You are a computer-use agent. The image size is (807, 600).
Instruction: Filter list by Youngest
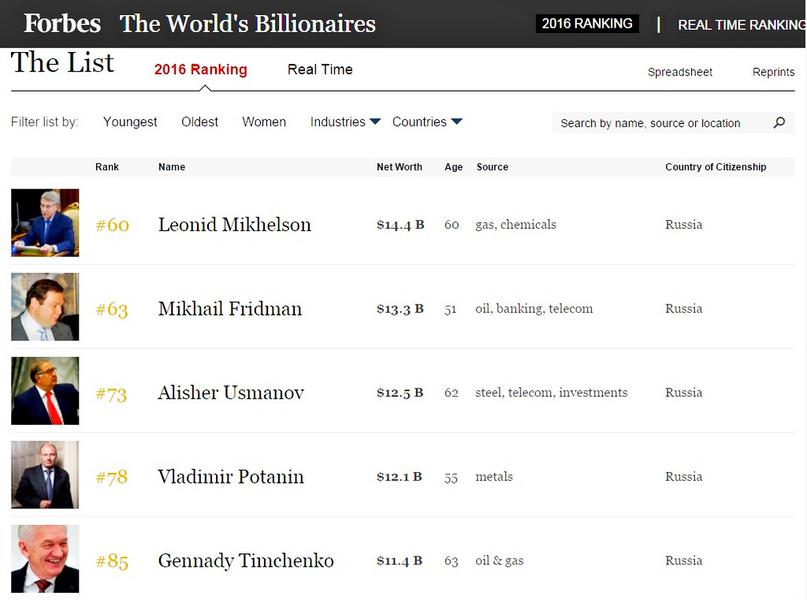(130, 122)
